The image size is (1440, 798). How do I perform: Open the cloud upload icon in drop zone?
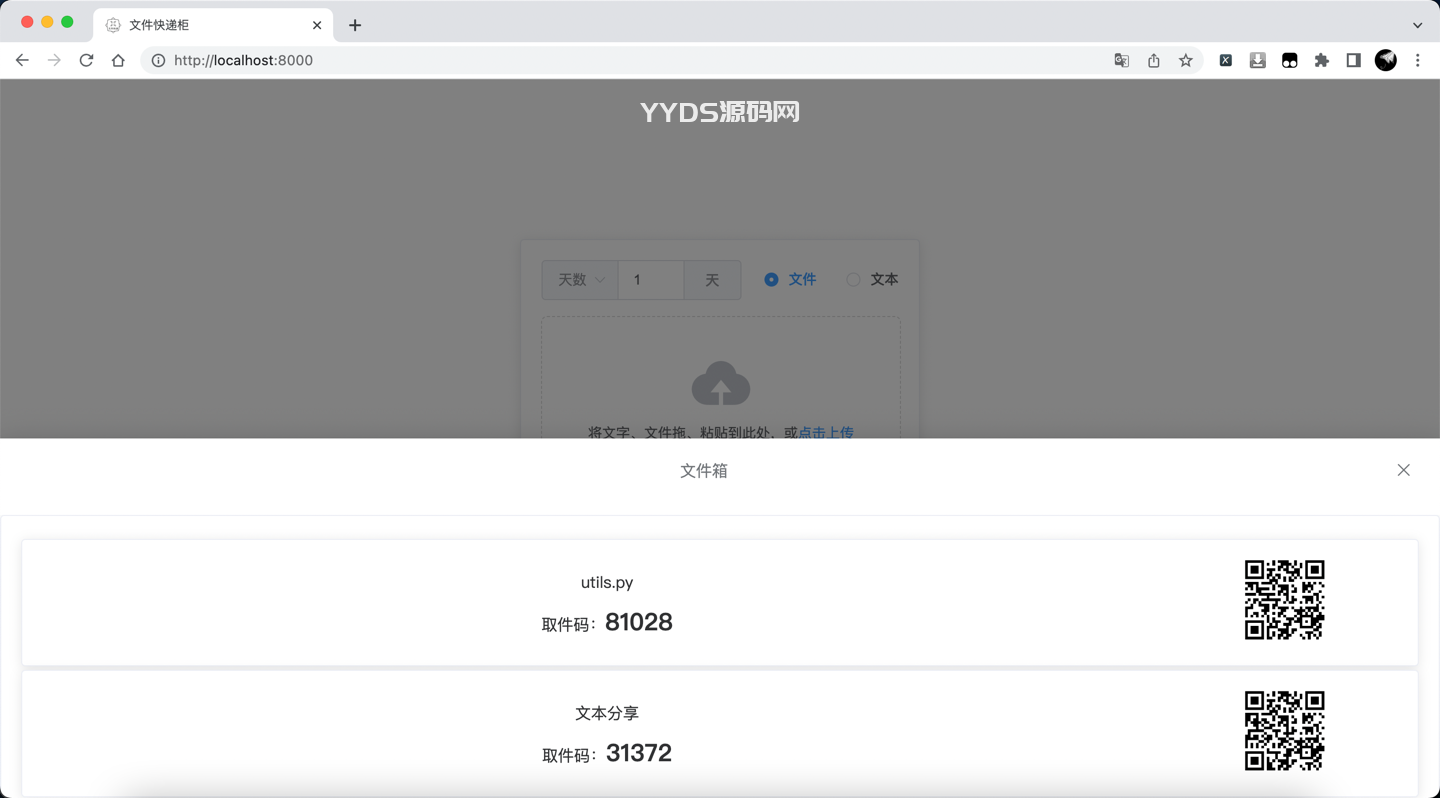point(721,383)
